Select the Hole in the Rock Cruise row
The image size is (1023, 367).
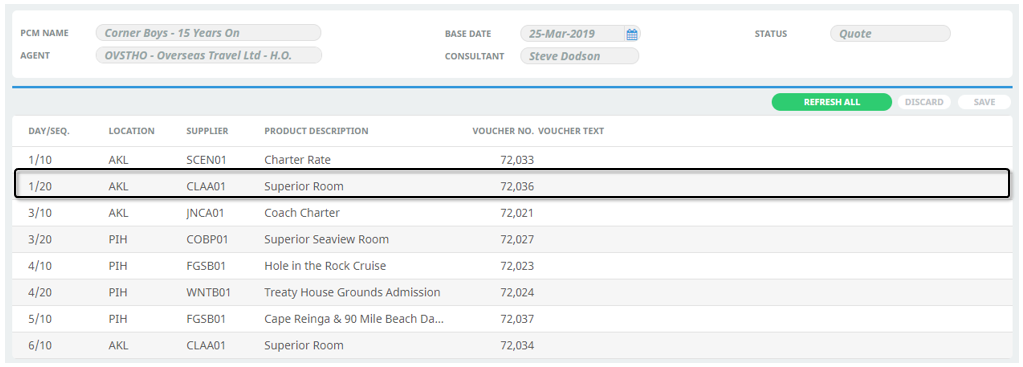pyautogui.click(x=512, y=266)
